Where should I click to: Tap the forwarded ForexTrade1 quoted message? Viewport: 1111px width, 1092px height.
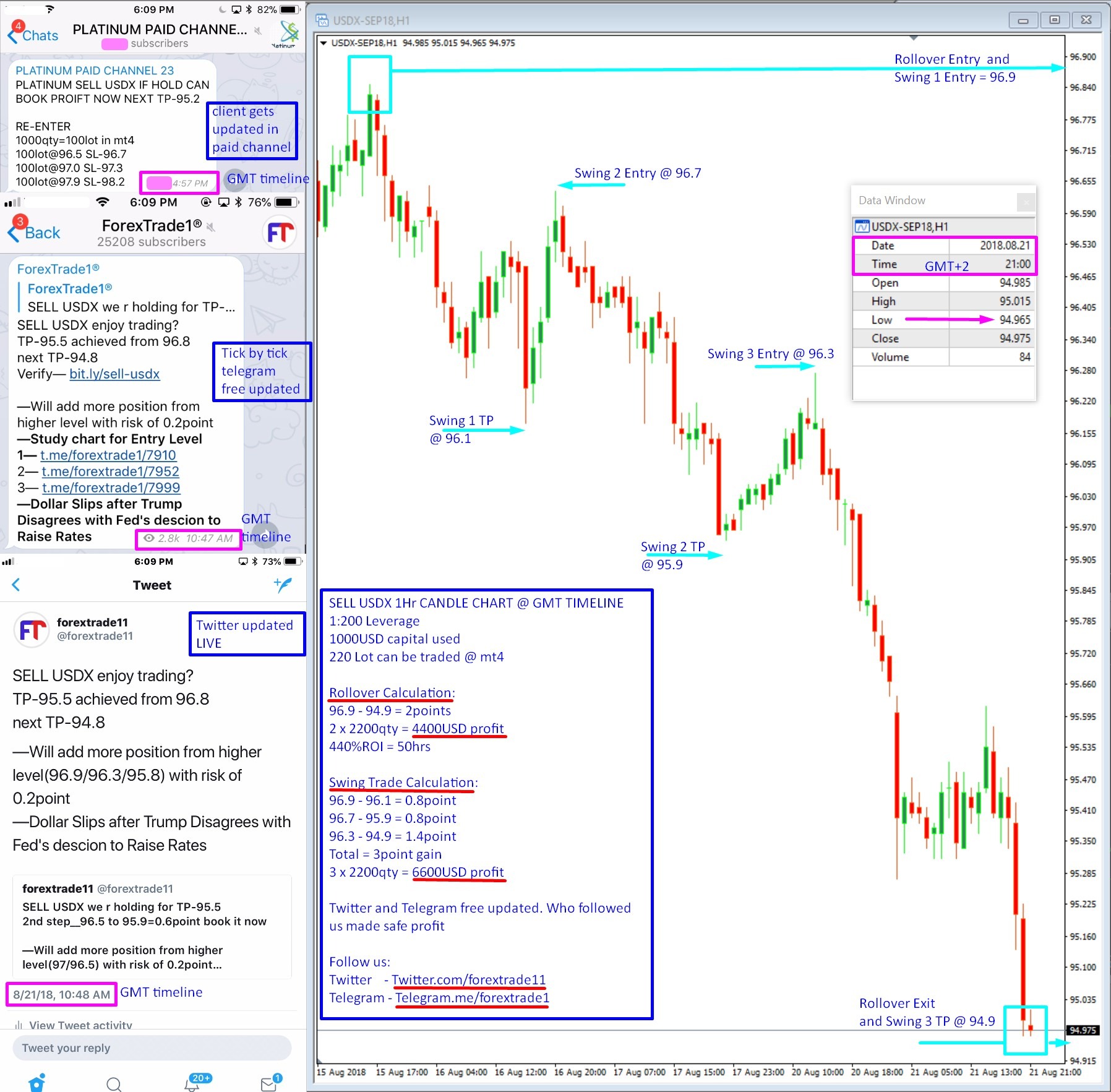(x=126, y=298)
